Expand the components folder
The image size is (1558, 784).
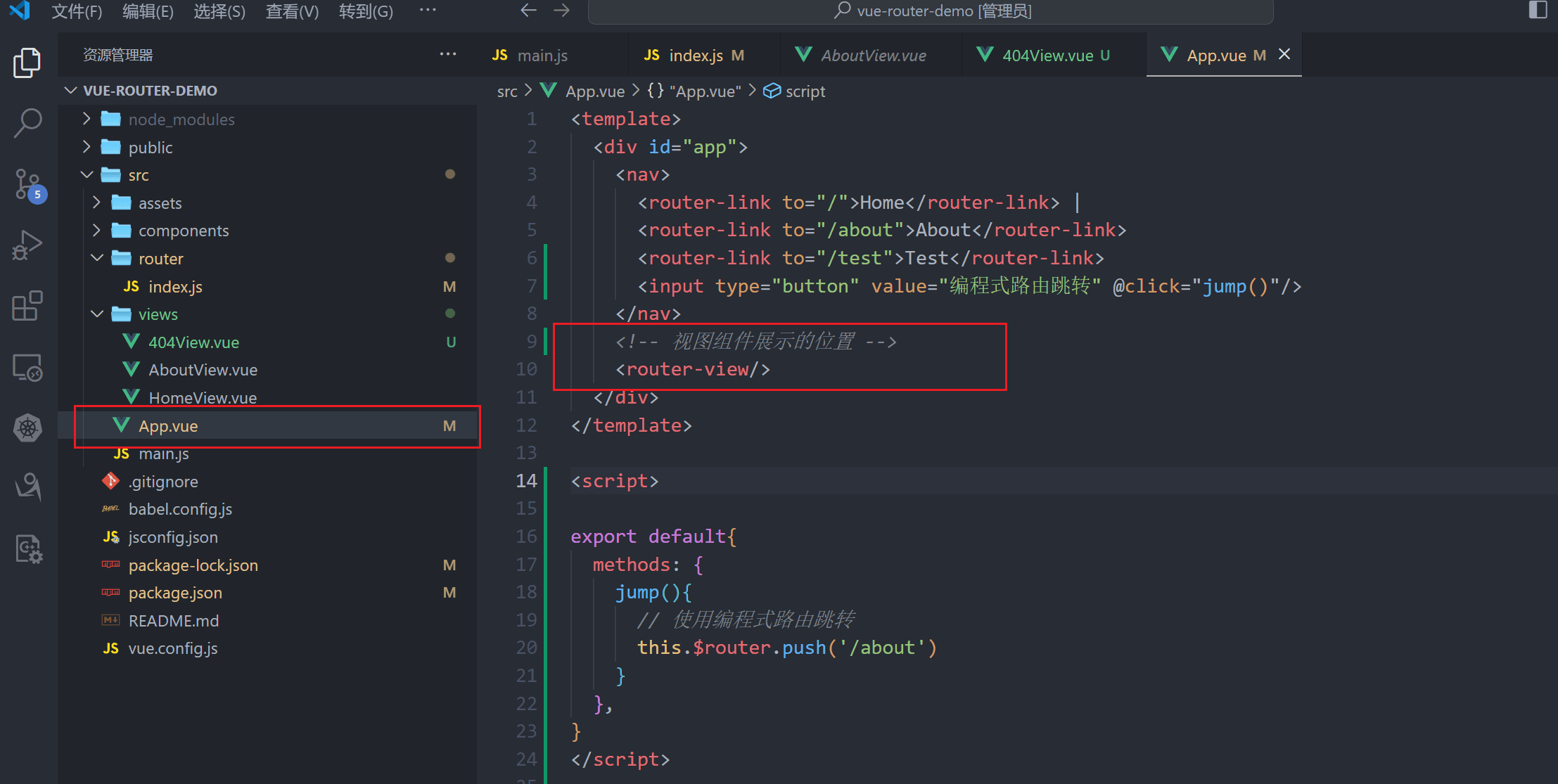[x=183, y=231]
